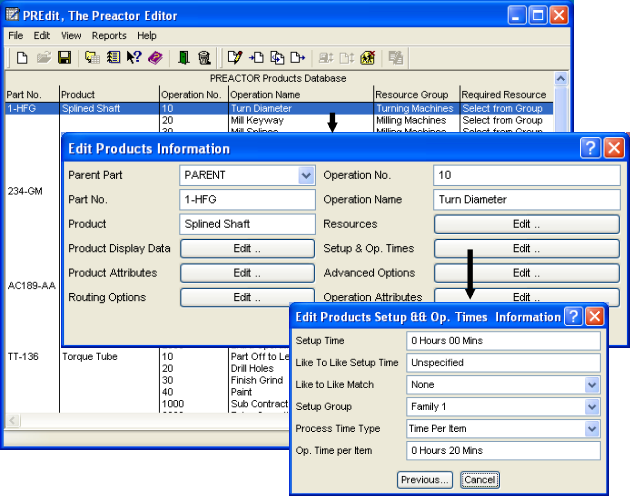The height and width of the screenshot is (496, 630).
Task: Click the Torque Tube product cell
Action: tap(90, 357)
